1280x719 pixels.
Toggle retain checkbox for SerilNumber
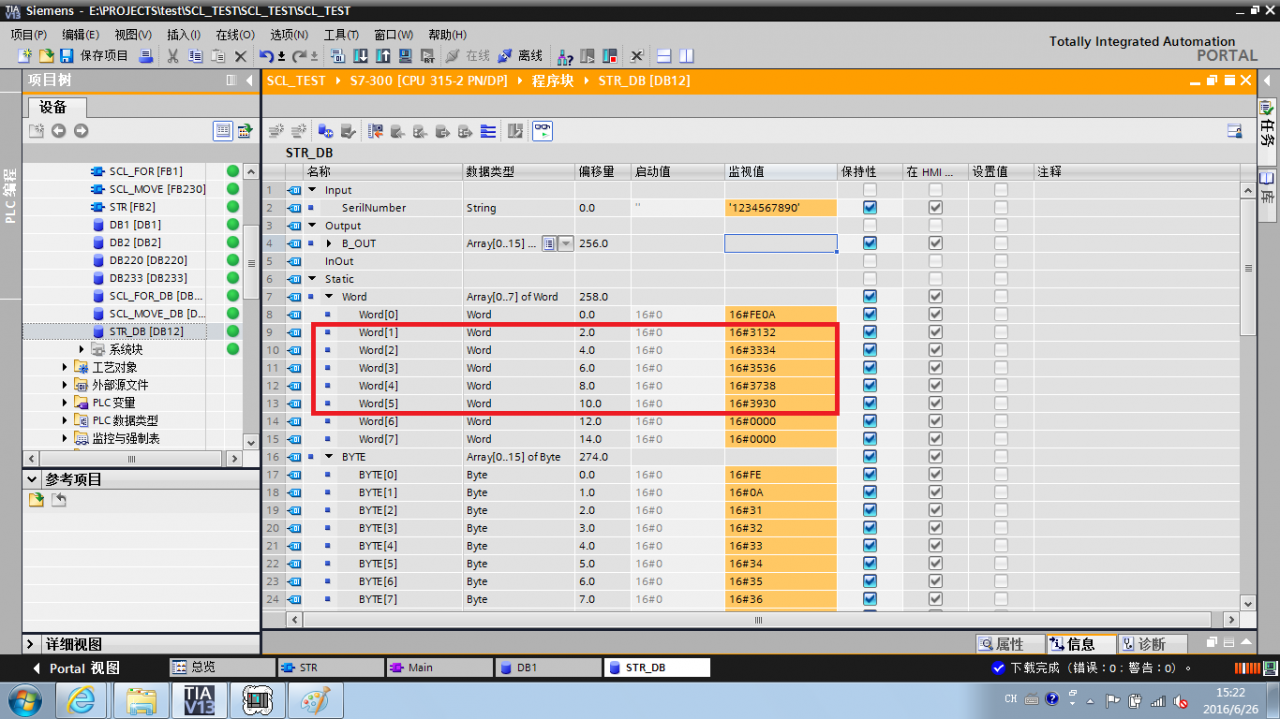pyautogui.click(x=870, y=208)
